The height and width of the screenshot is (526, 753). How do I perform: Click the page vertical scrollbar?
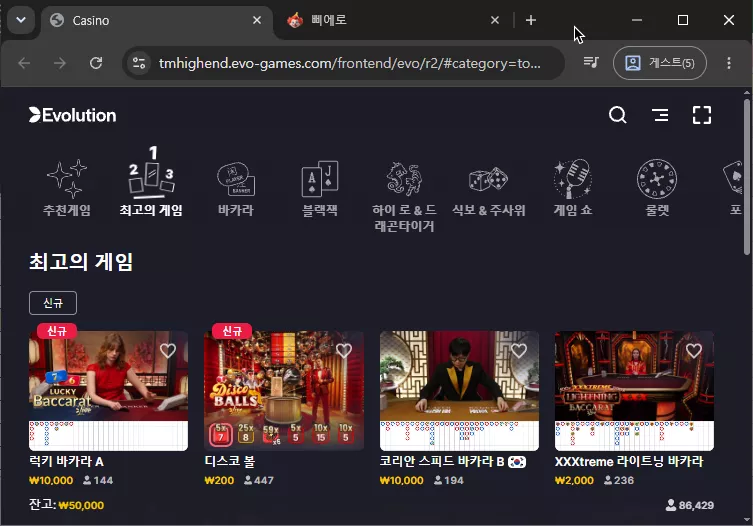tap(747, 177)
